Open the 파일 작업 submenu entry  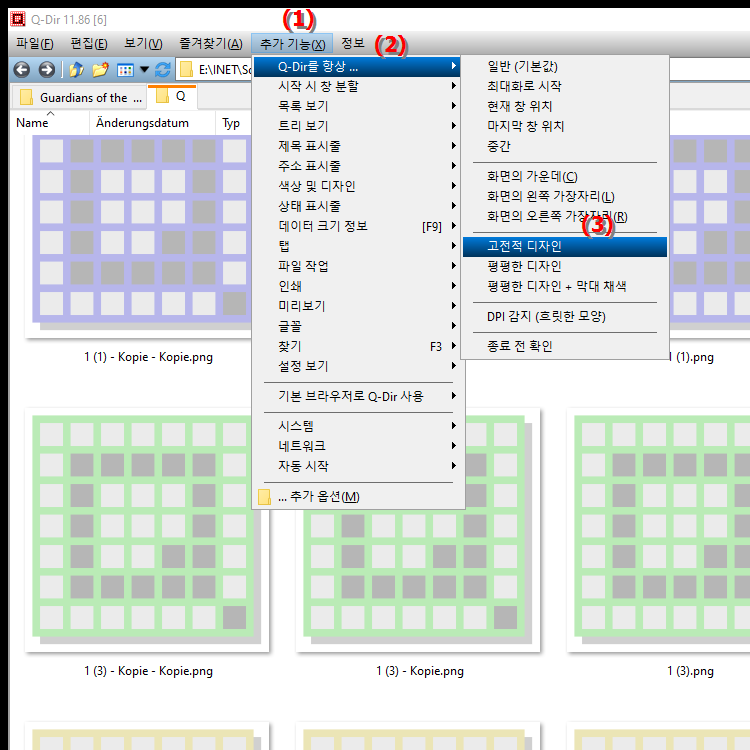[357, 266]
